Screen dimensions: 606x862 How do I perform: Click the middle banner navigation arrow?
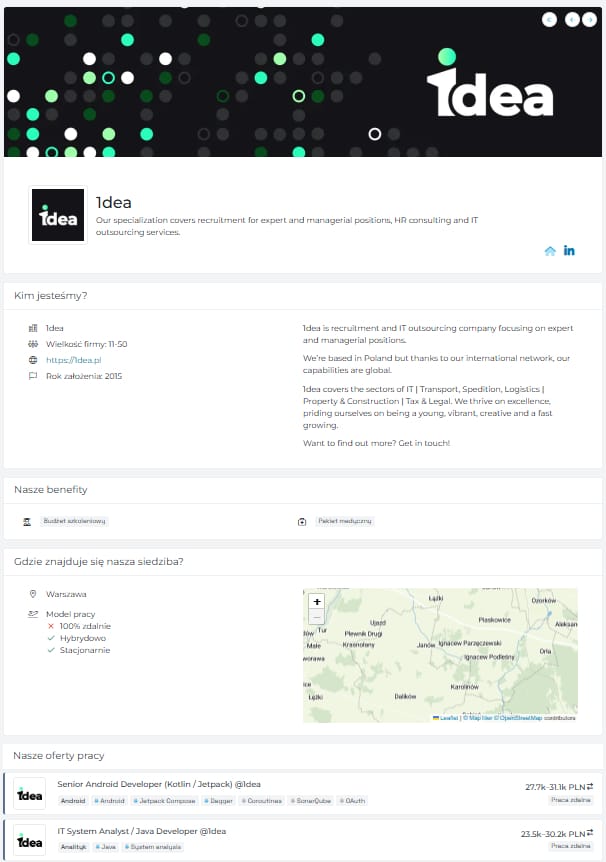coord(571,19)
